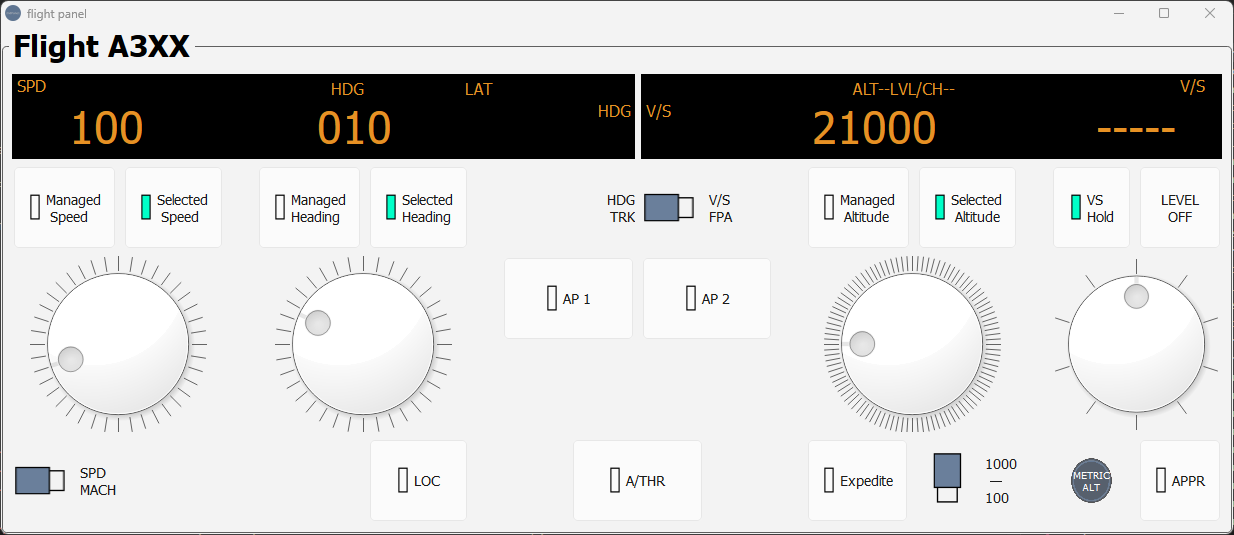The width and height of the screenshot is (1234, 535).
Task: Activate the Expedite button
Action: tap(857, 480)
